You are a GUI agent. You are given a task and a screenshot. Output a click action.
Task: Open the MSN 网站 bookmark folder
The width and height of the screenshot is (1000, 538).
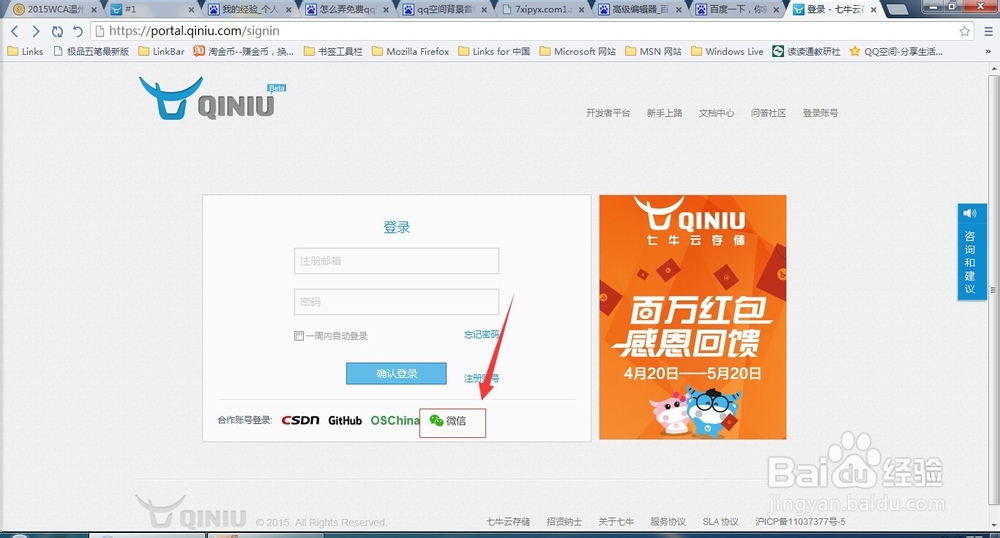[654, 52]
